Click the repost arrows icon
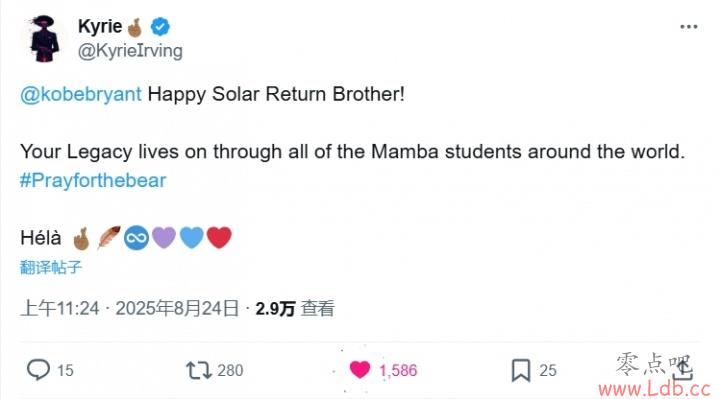The width and height of the screenshot is (720, 399). tap(198, 370)
